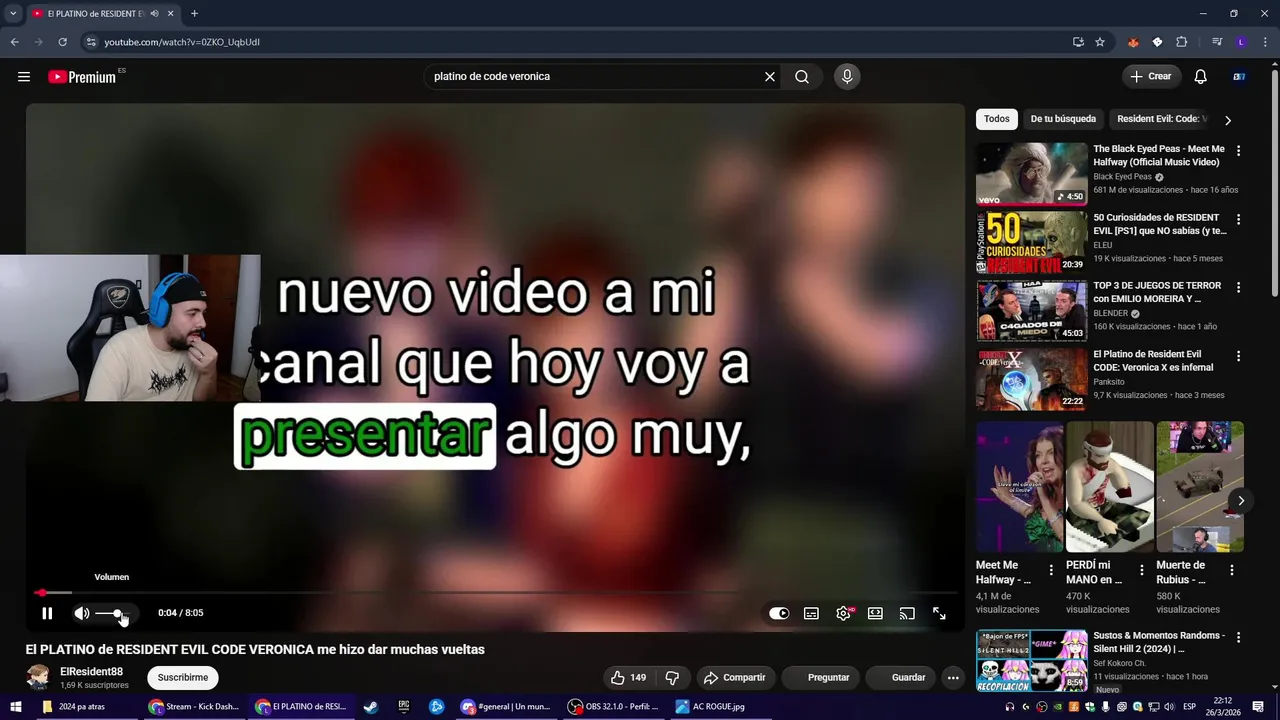Open options for 50 Curiosidades video
The height and width of the screenshot is (720, 1280).
[1239, 219]
